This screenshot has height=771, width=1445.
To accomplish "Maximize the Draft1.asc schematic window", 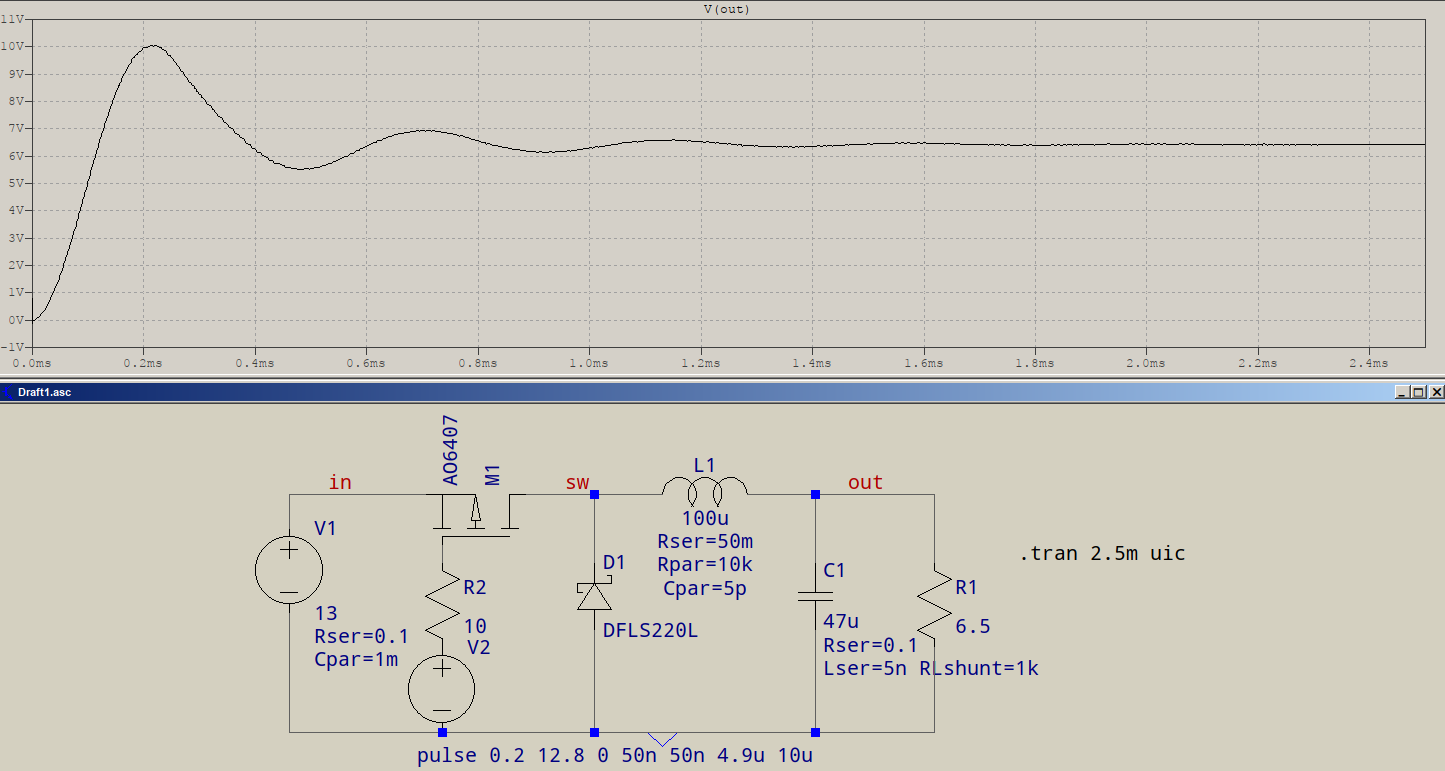I will point(1419,393).
